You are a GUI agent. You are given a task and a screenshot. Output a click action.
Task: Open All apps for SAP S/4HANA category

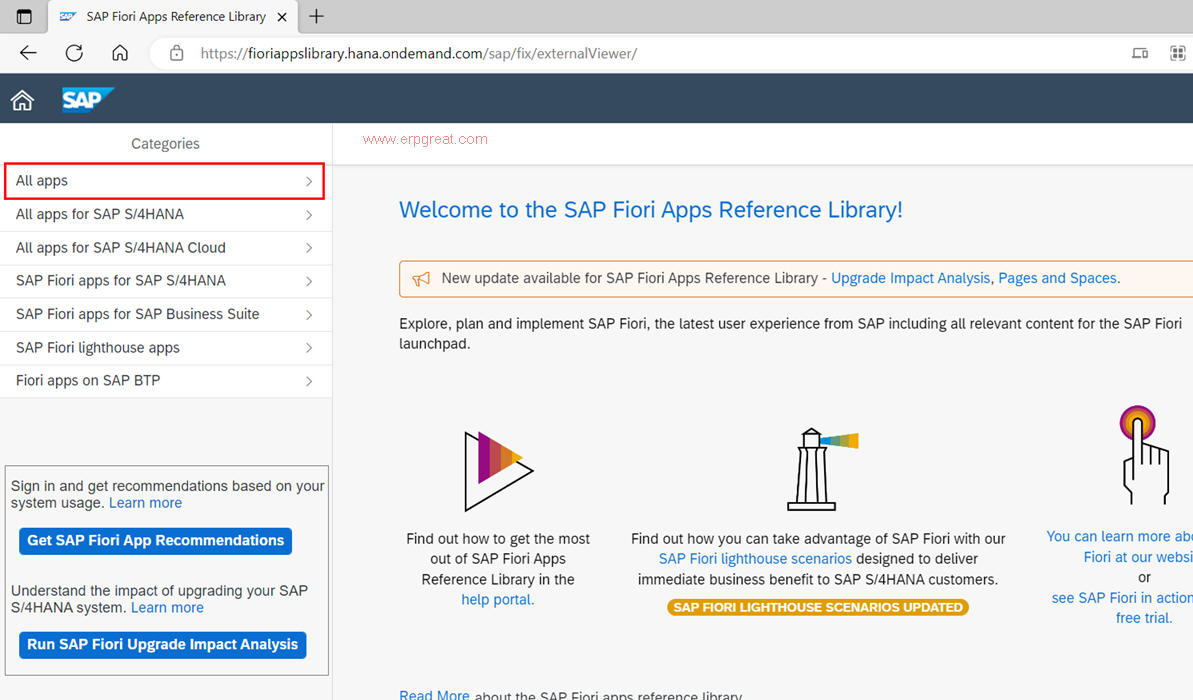point(166,215)
